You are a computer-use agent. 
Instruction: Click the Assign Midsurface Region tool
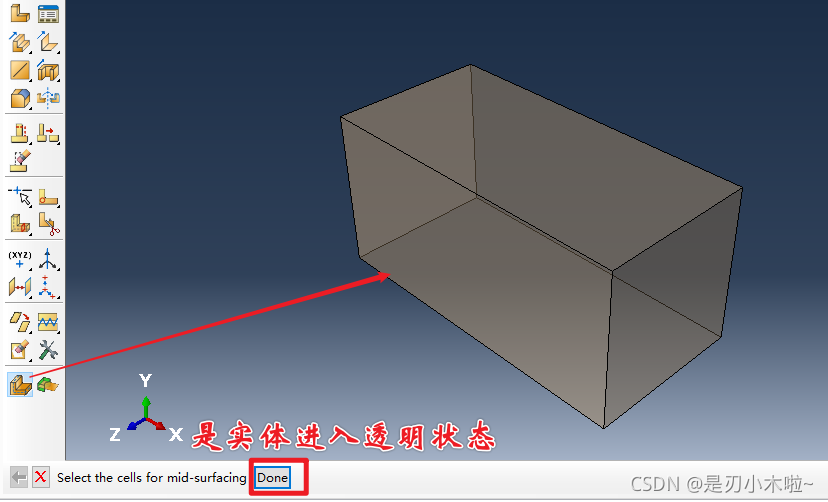click(20, 384)
